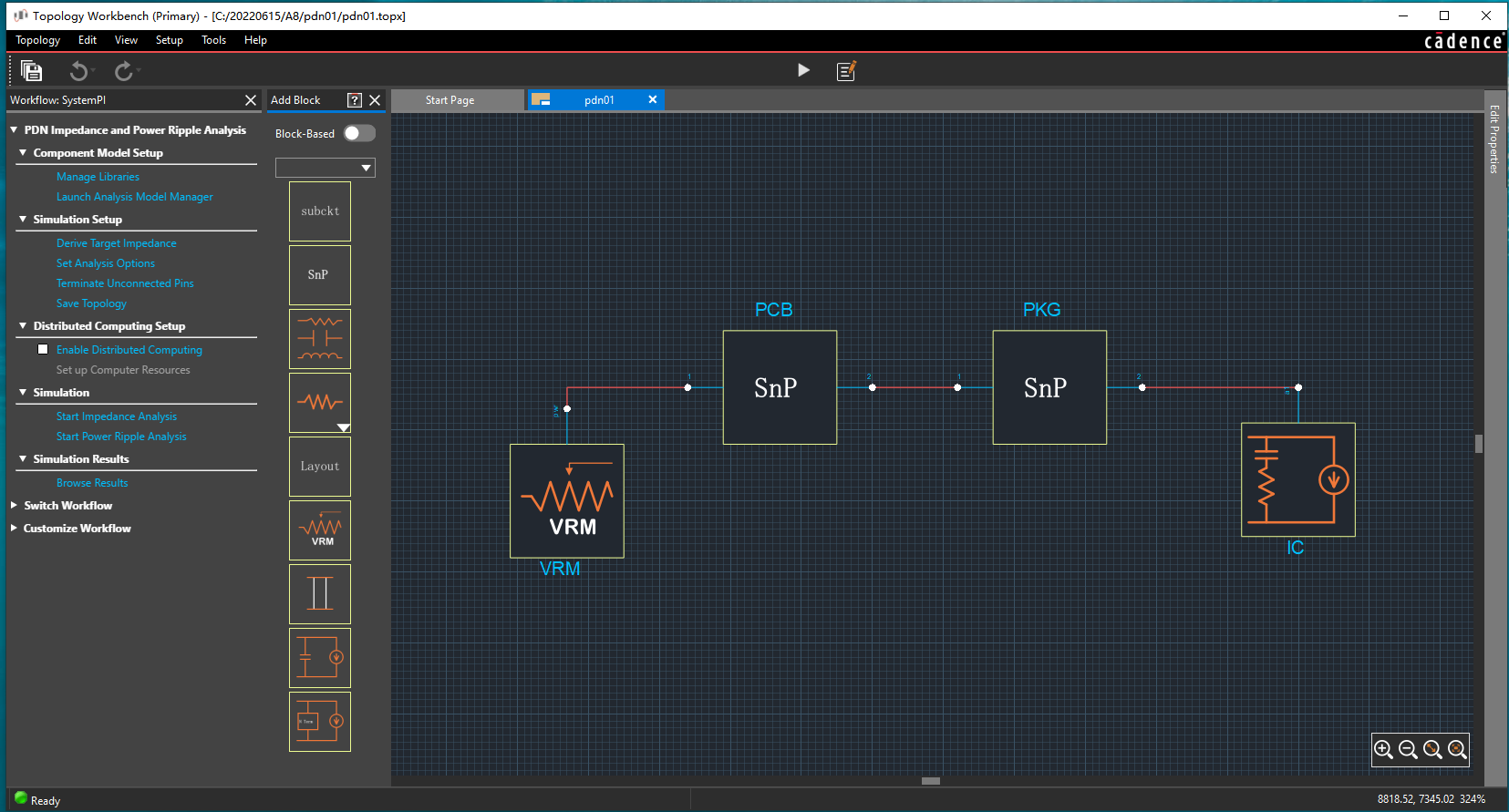Close the Add Block panel
This screenshot has width=1509, height=812.
pyautogui.click(x=375, y=100)
